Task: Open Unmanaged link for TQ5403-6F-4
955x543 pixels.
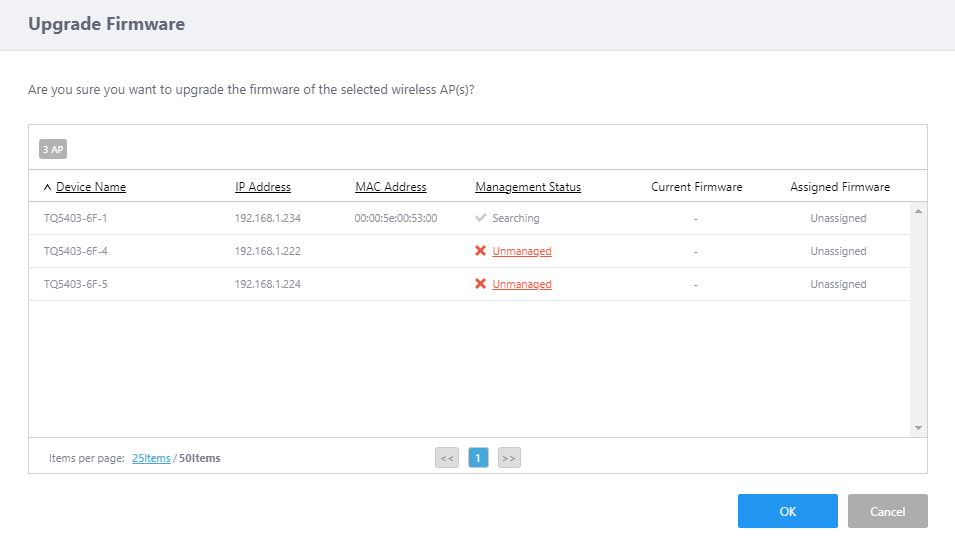Action: click(522, 251)
